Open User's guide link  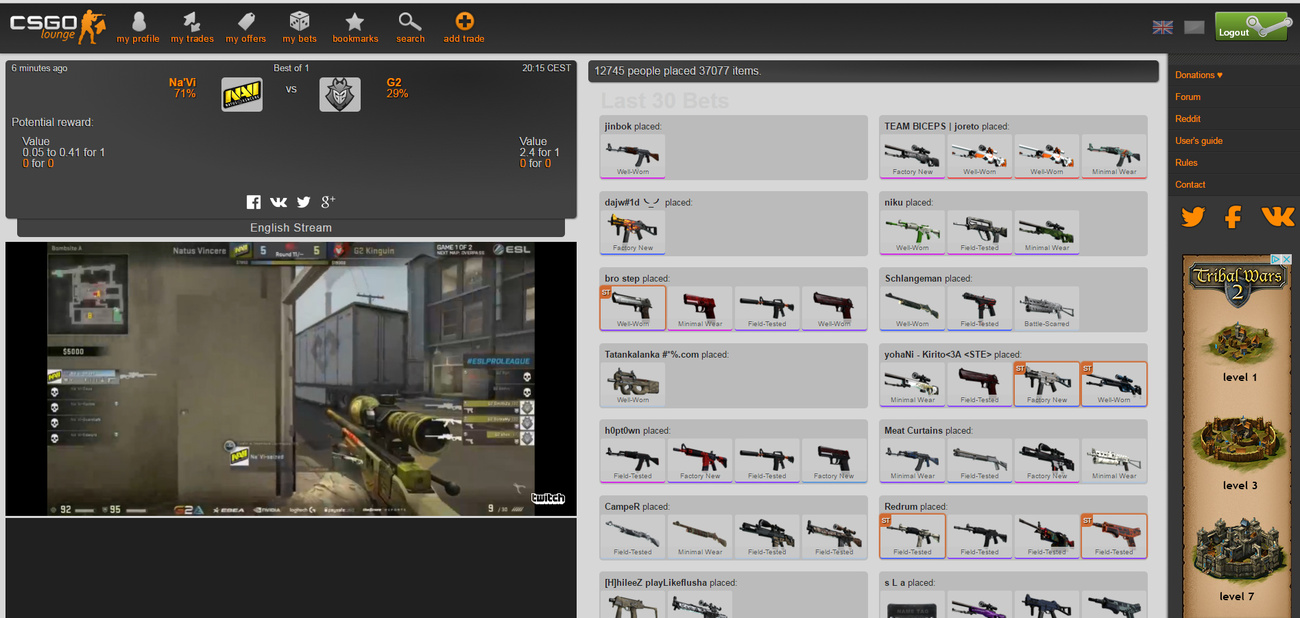1199,141
